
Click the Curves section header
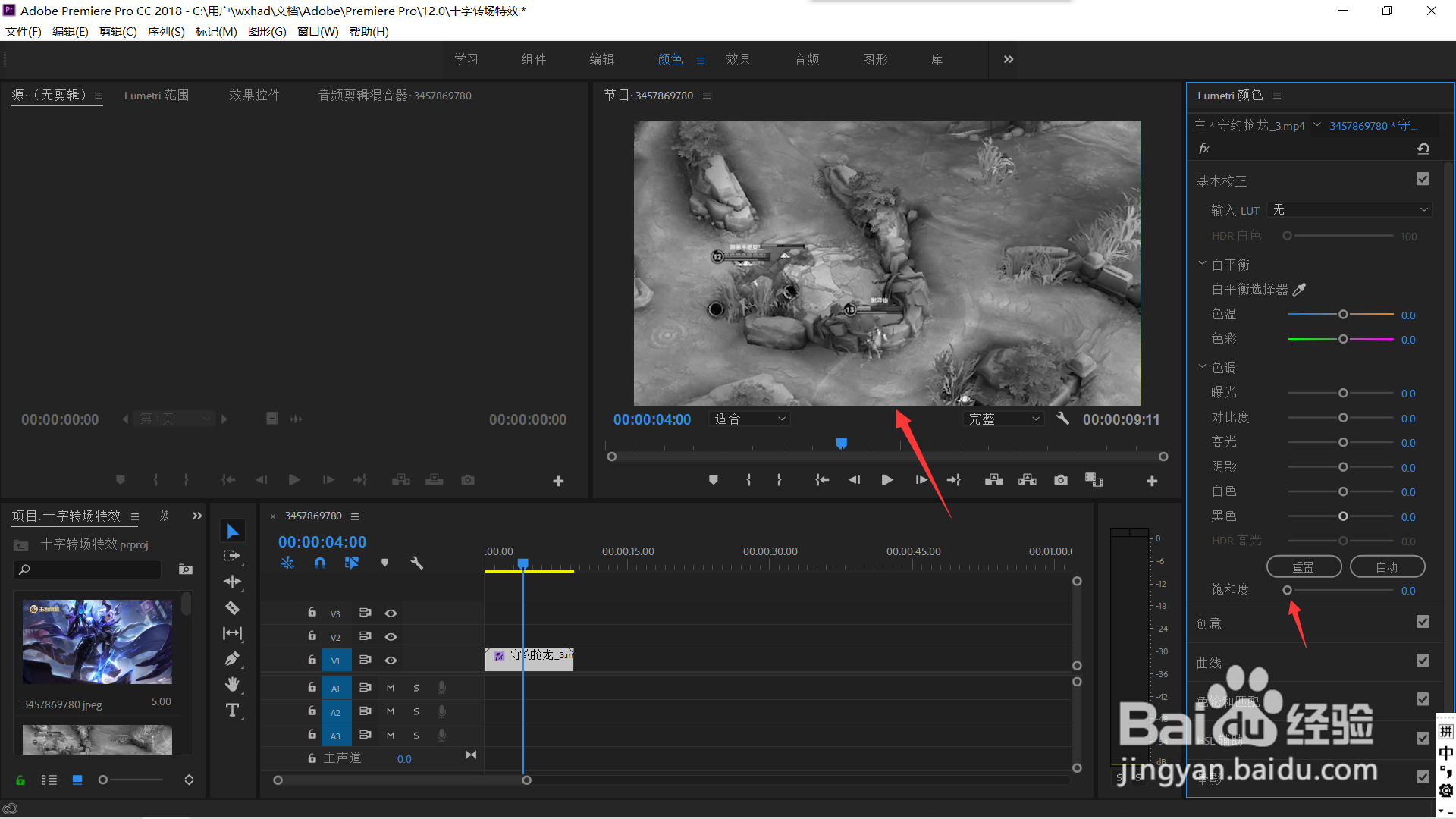tap(1209, 663)
